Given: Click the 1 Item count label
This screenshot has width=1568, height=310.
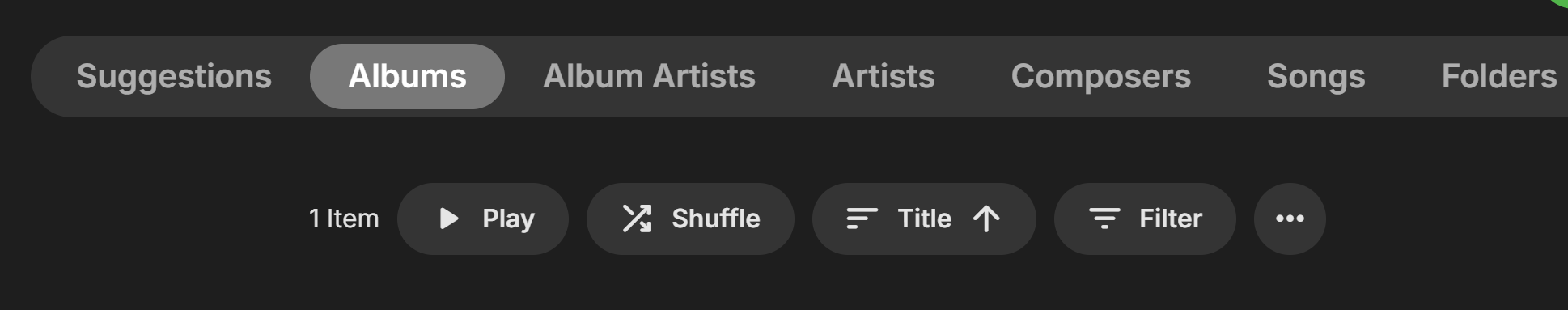Looking at the screenshot, I should (x=344, y=219).
